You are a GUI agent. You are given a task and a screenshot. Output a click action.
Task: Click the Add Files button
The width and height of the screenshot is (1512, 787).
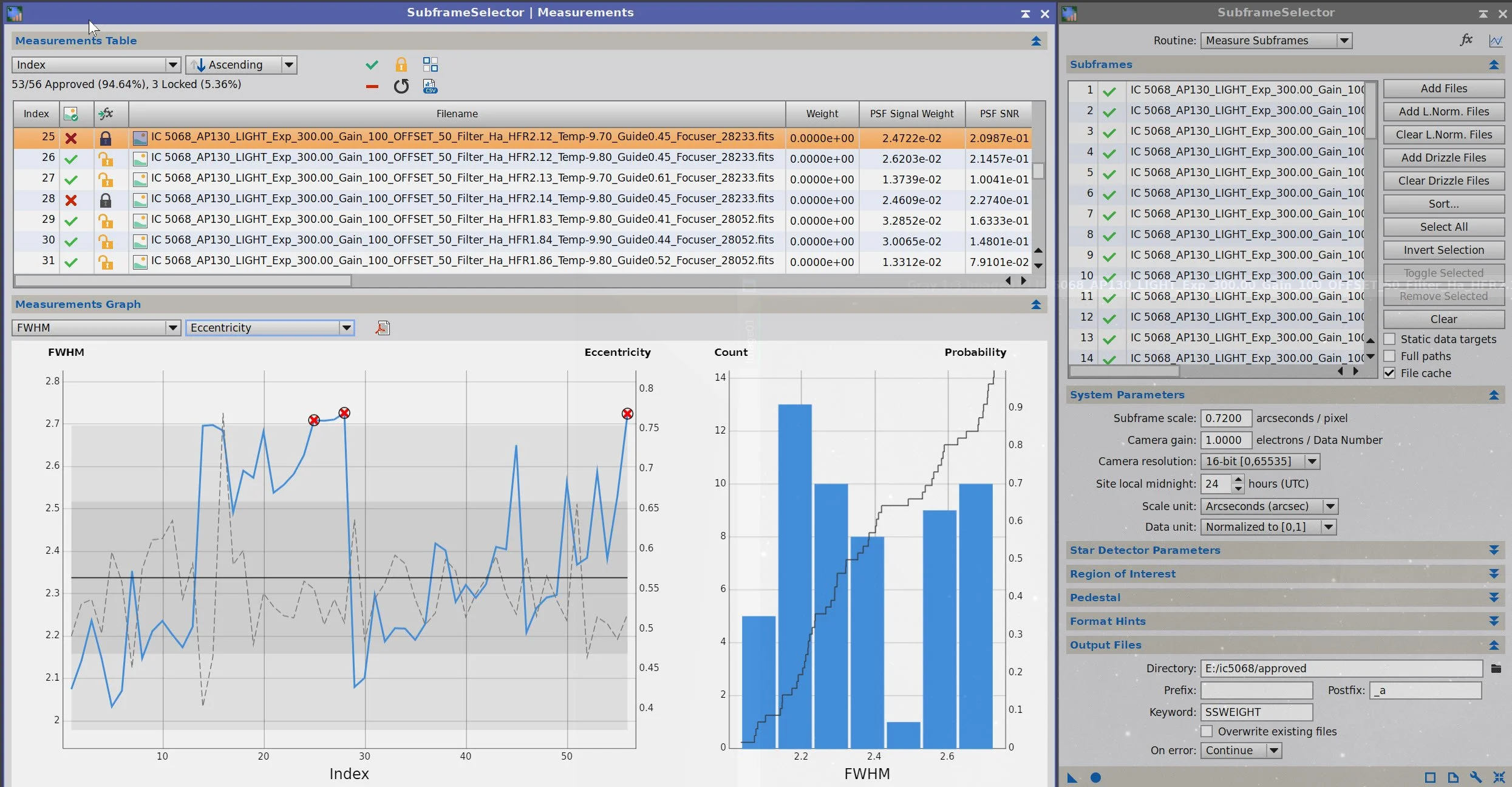1443,89
